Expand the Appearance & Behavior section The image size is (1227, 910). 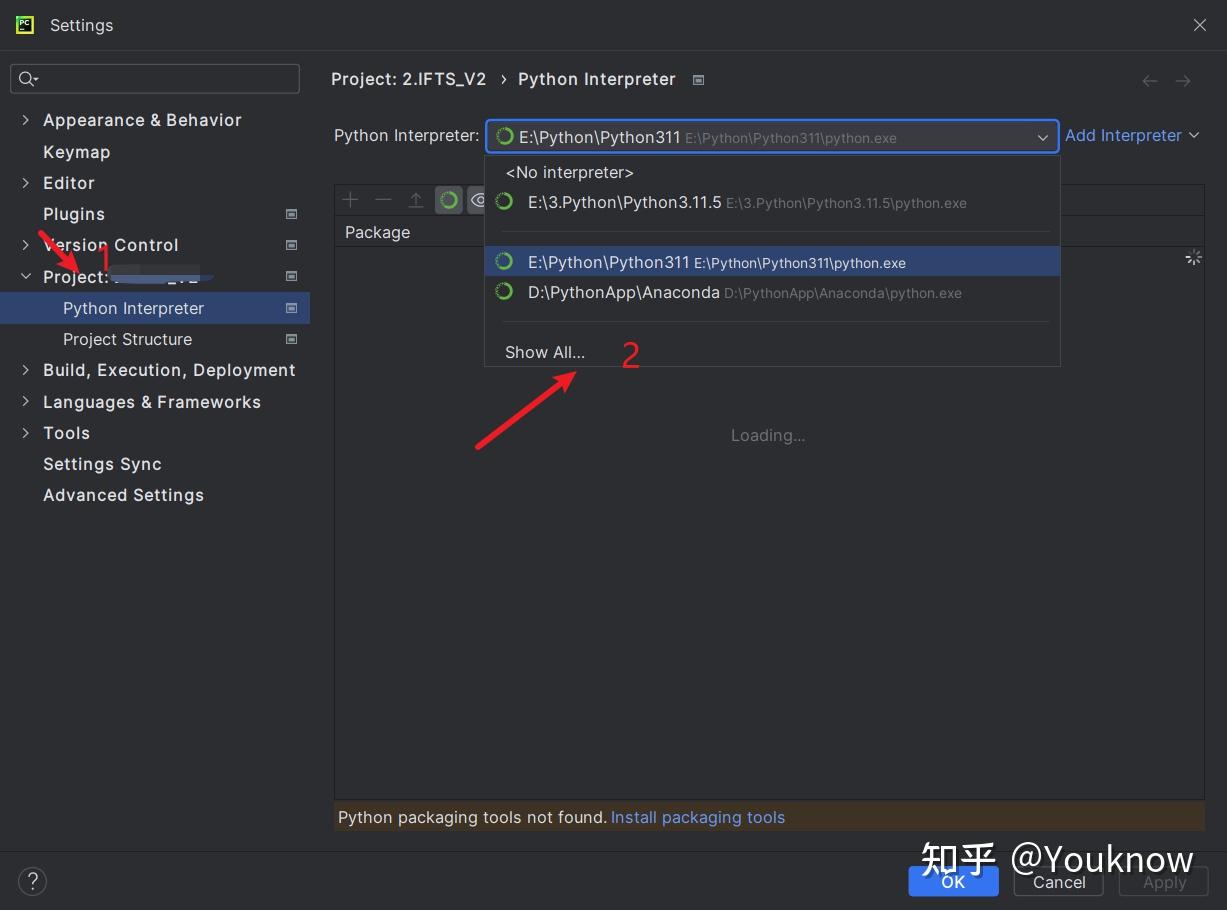pyautogui.click(x=26, y=120)
